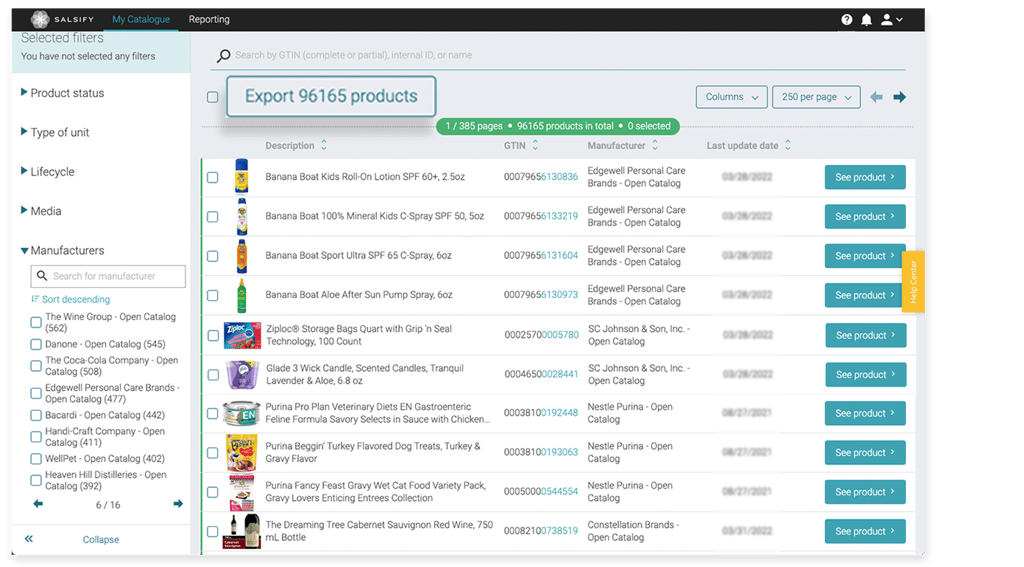See product for The Dreaming Tree Cabernet
This screenshot has height=567, width=1024.
pyautogui.click(x=865, y=531)
